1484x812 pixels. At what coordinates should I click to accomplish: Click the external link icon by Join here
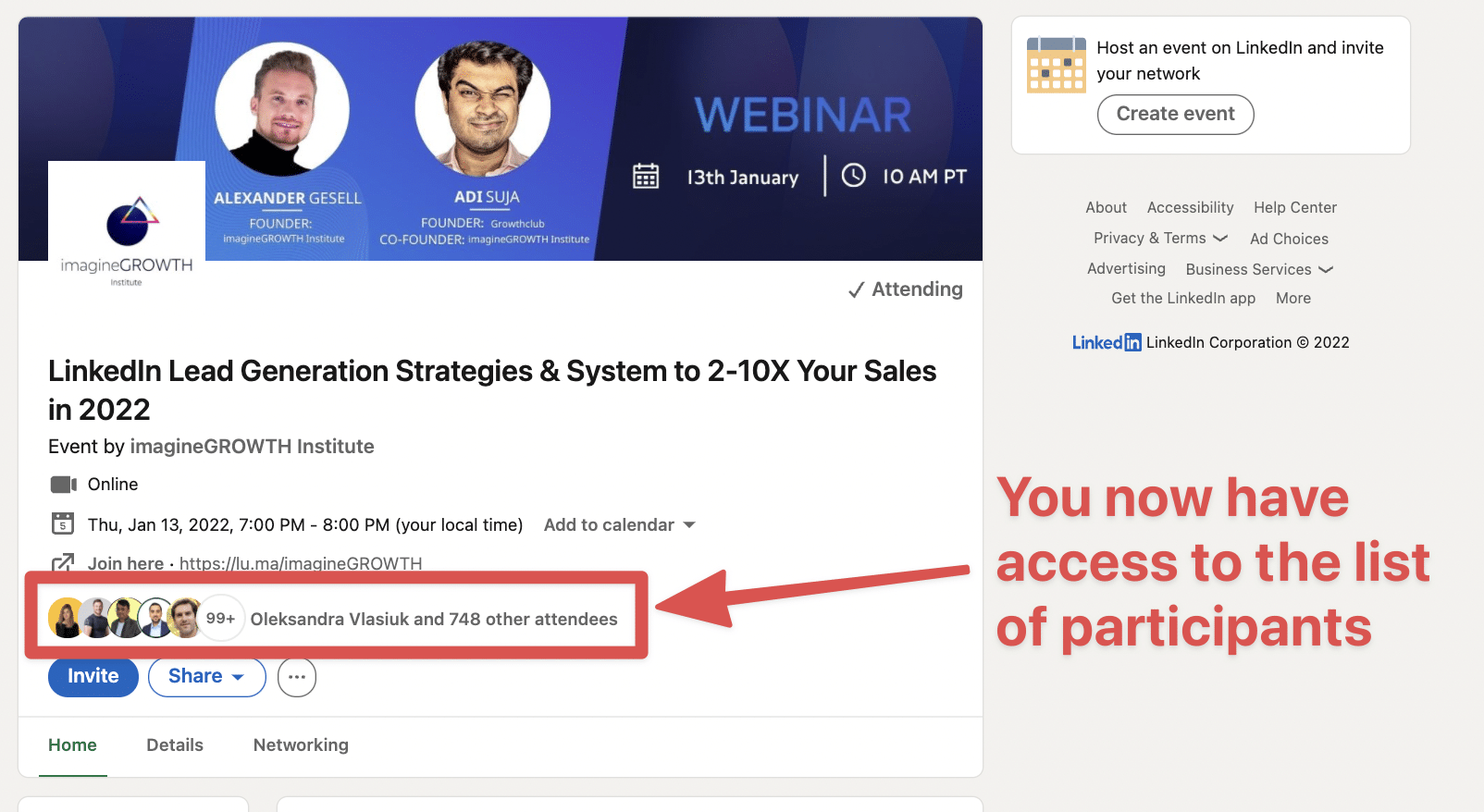tap(63, 563)
